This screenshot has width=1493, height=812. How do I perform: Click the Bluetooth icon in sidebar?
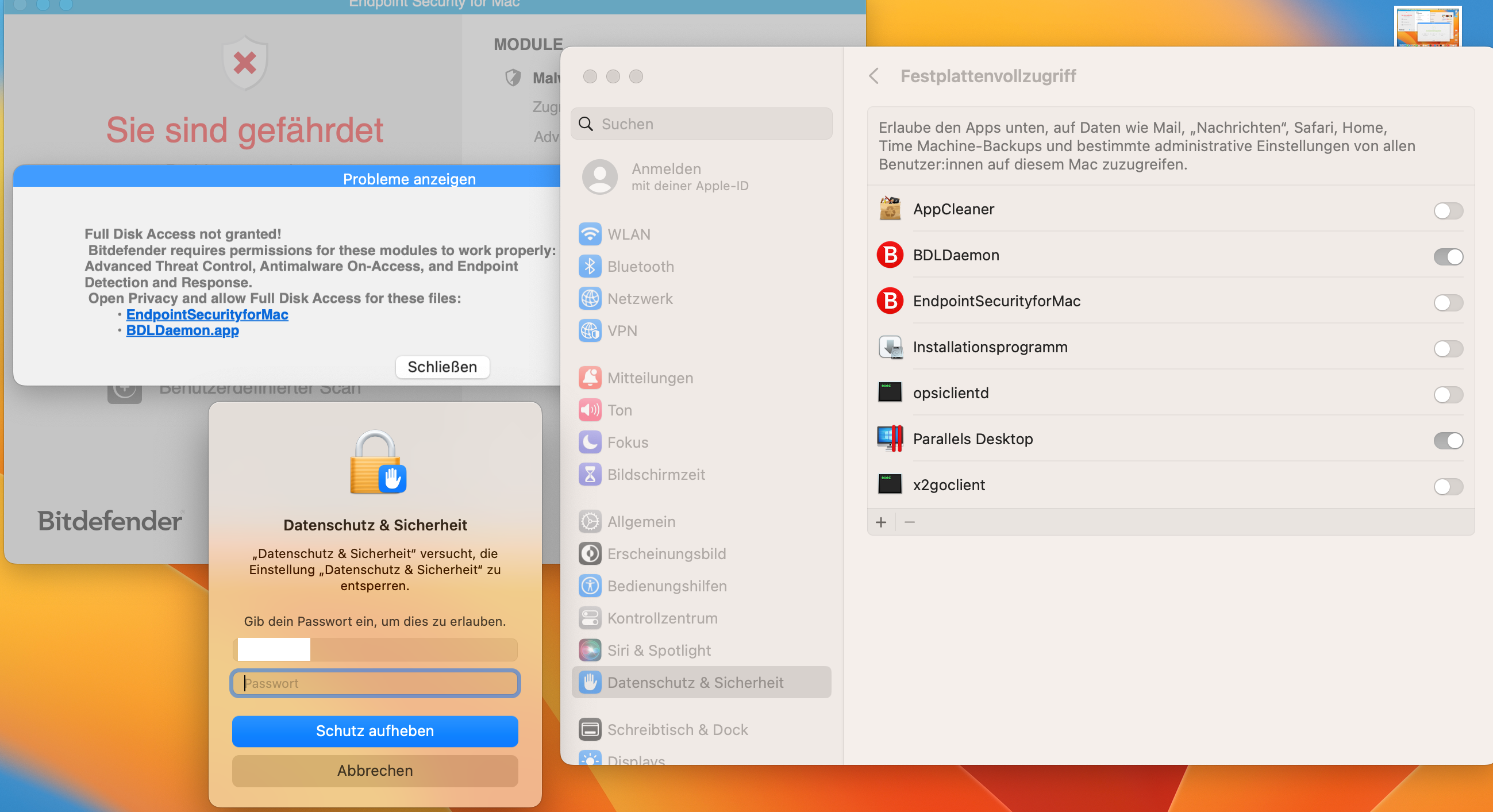coord(590,267)
